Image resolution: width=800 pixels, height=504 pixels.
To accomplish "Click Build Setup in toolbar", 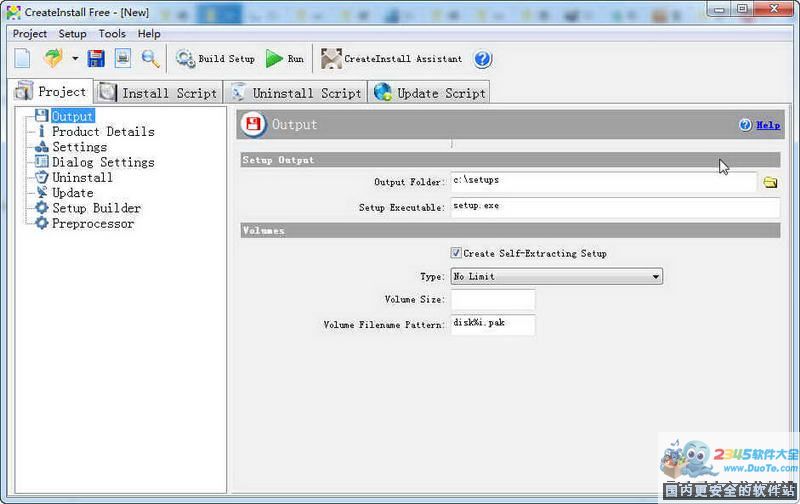I will [x=215, y=59].
